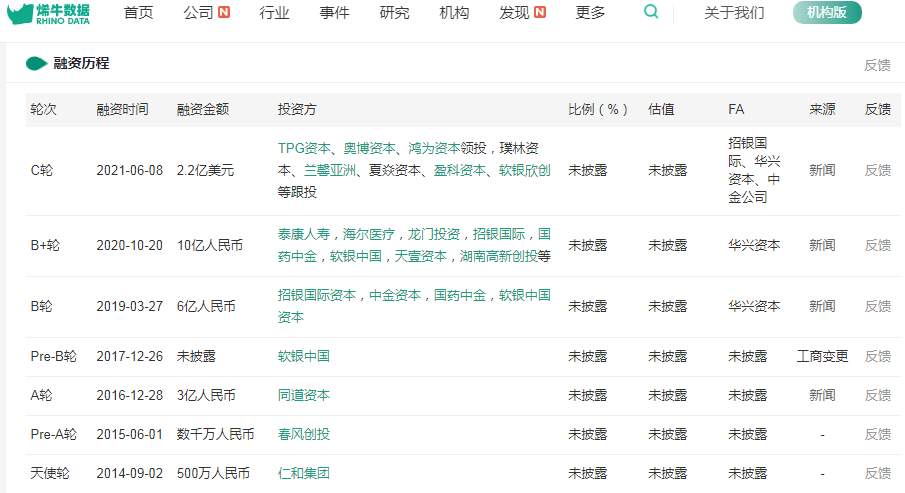Select the 2.2亿美元 amount cell
The width and height of the screenshot is (905, 493).
click(x=205, y=170)
